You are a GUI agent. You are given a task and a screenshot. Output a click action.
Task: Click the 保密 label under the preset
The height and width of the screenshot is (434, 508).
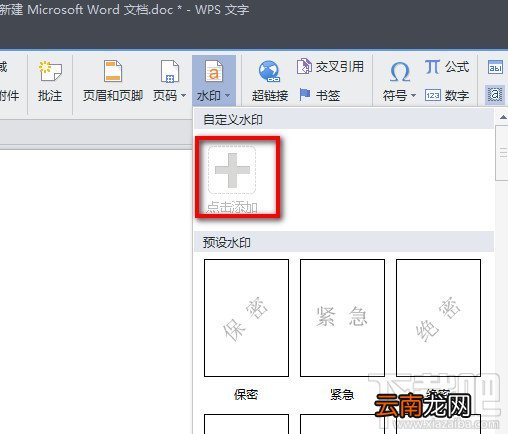pyautogui.click(x=246, y=395)
